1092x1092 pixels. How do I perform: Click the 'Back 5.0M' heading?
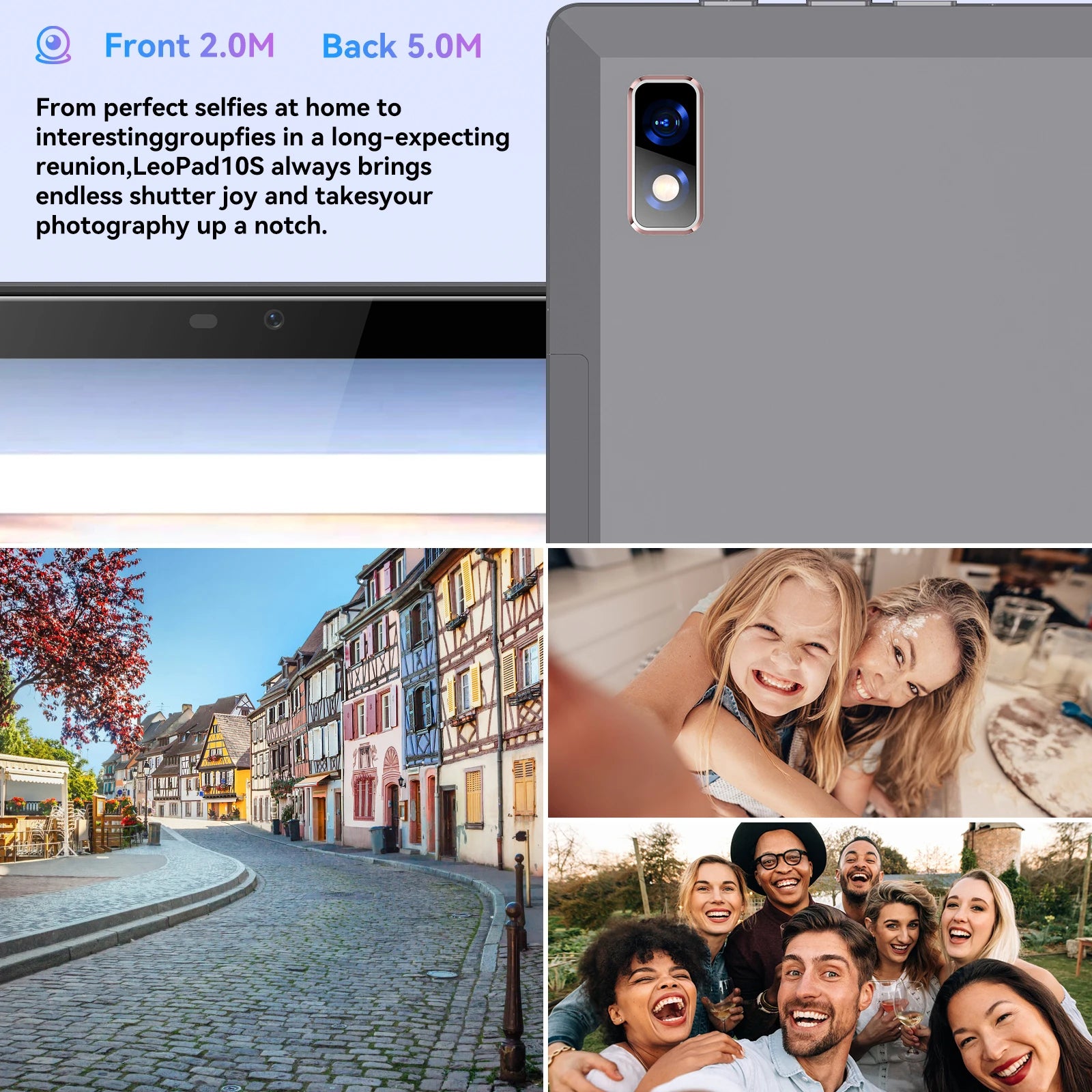click(x=401, y=46)
